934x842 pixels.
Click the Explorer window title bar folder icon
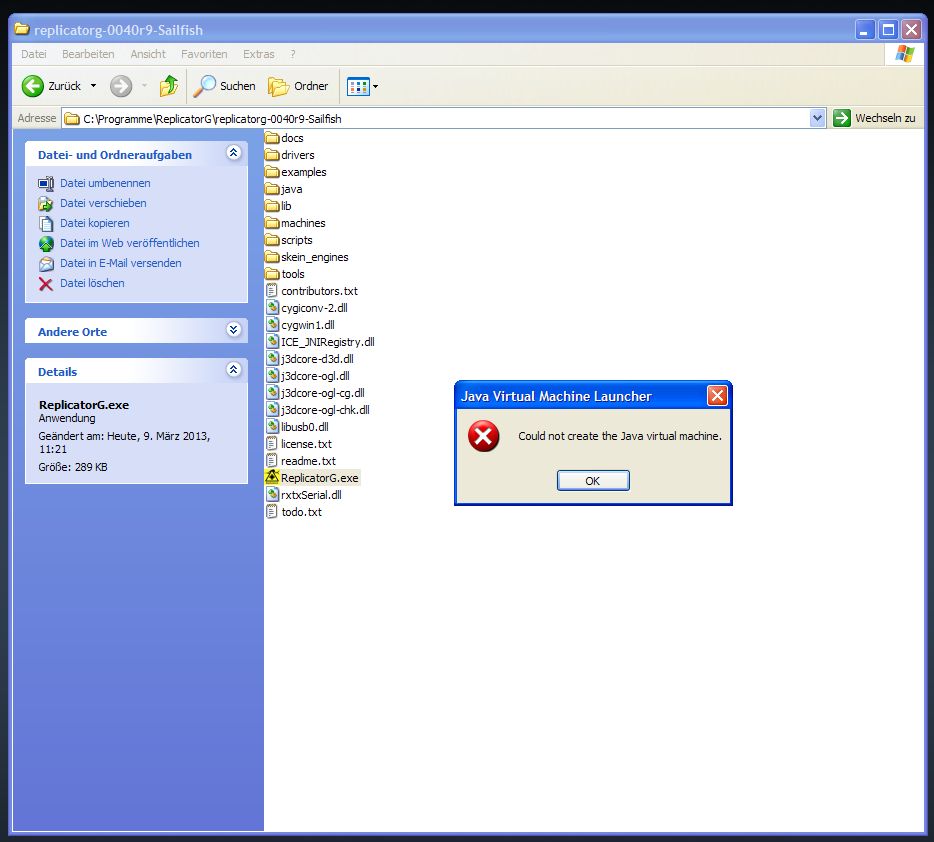click(22, 29)
